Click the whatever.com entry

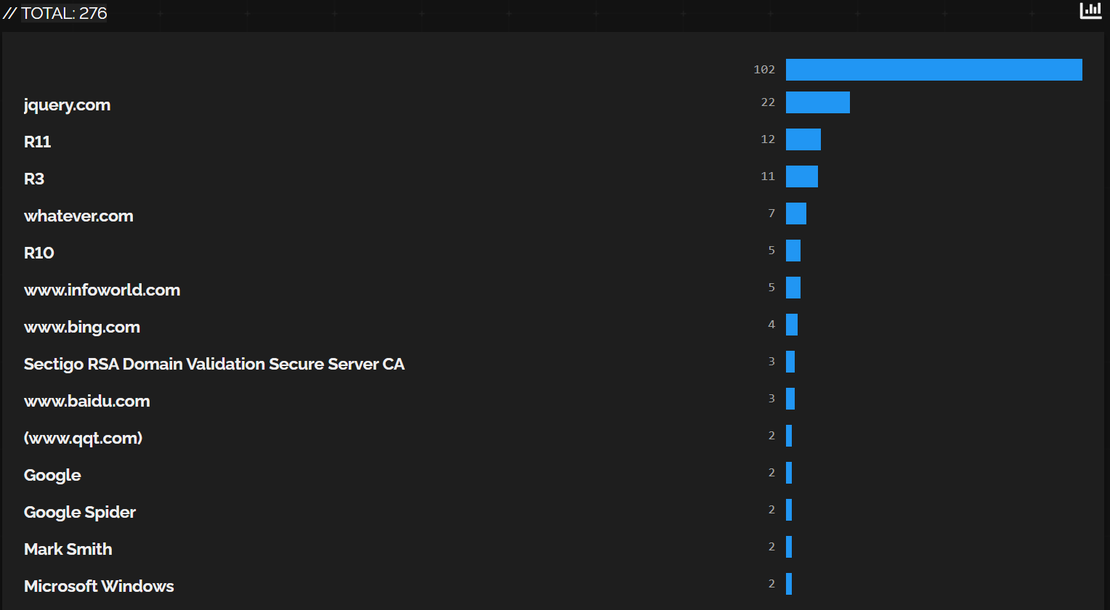(78, 215)
